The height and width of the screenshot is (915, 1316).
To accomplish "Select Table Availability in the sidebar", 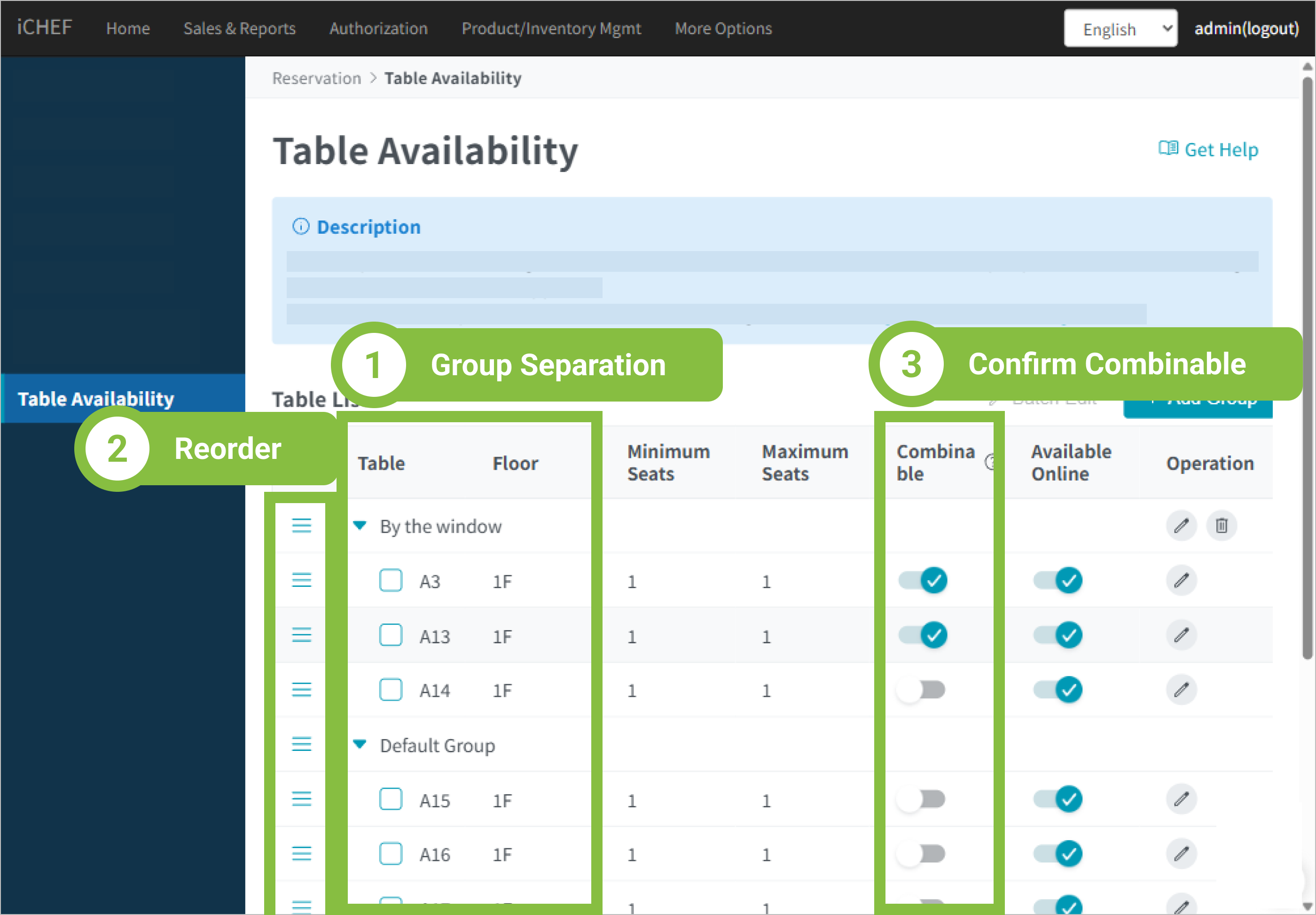I will coord(96,399).
